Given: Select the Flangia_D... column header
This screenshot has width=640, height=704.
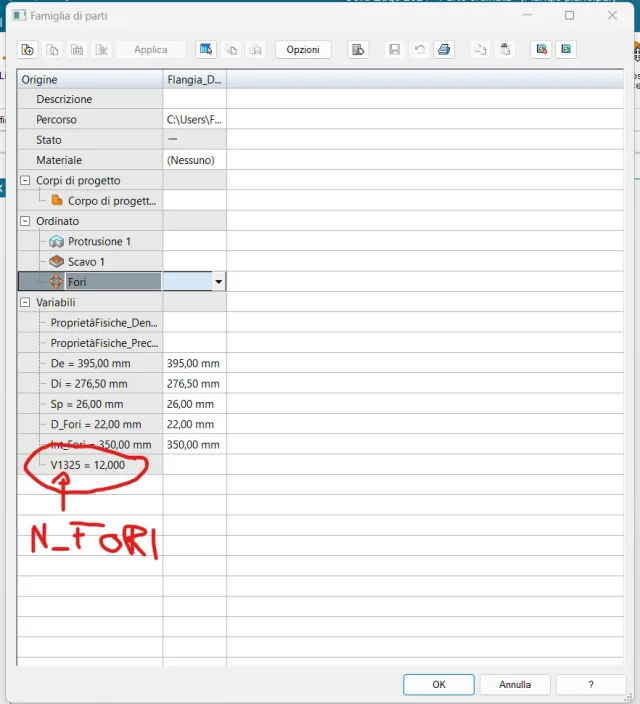Looking at the screenshot, I should pyautogui.click(x=194, y=80).
